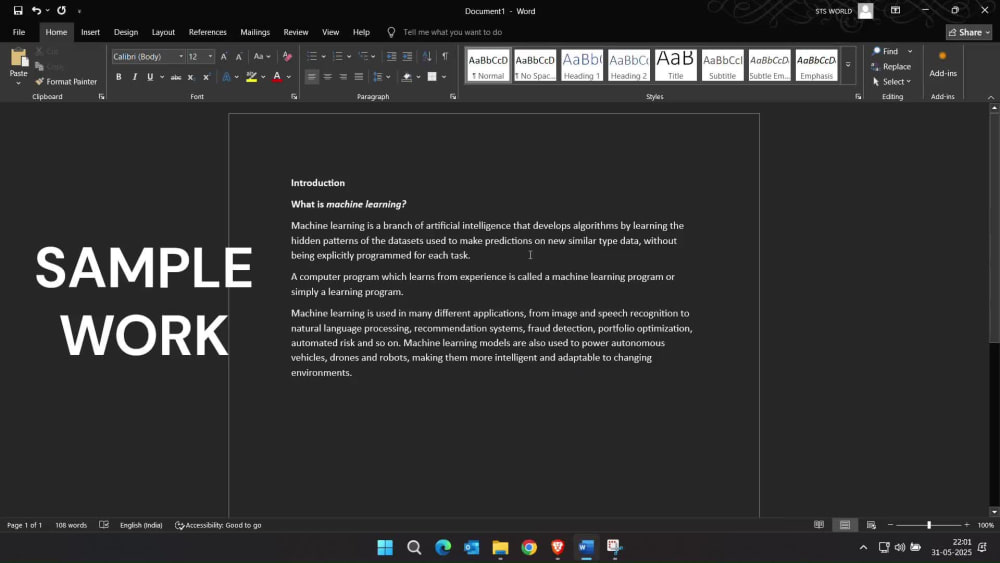Switch to Web Layout view icon
The image size is (1000, 563).
(871, 525)
